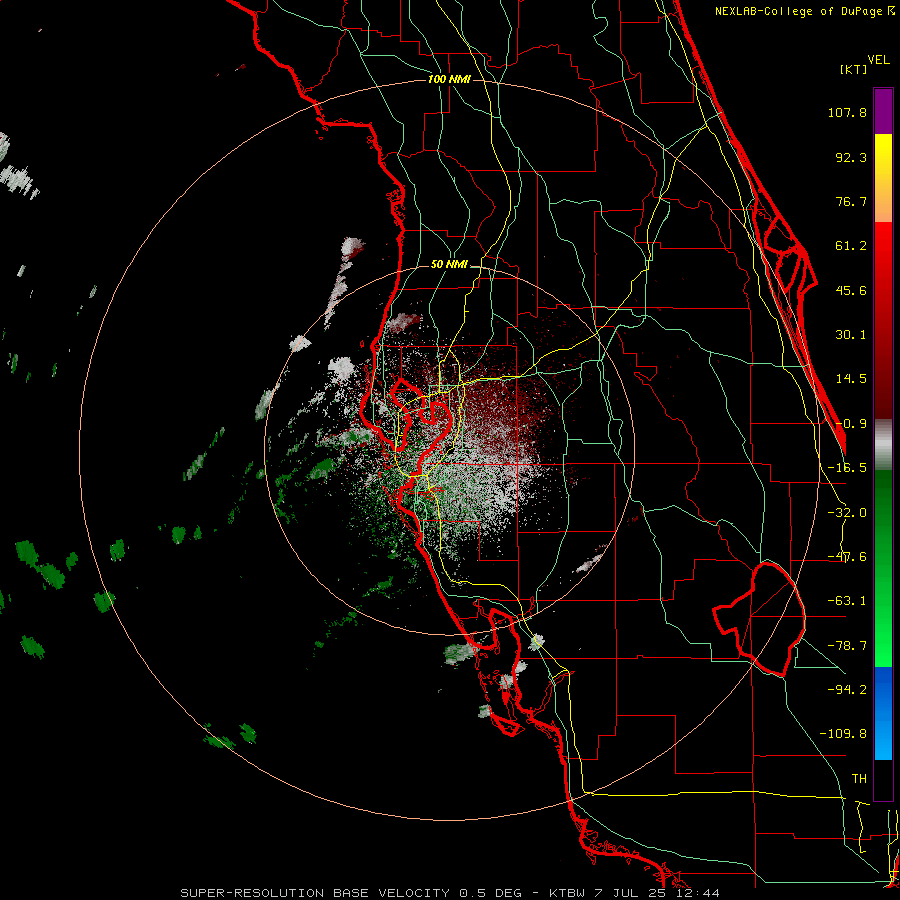
Task: Click the 50 NMI range ring label
Action: pyautogui.click(x=449, y=265)
